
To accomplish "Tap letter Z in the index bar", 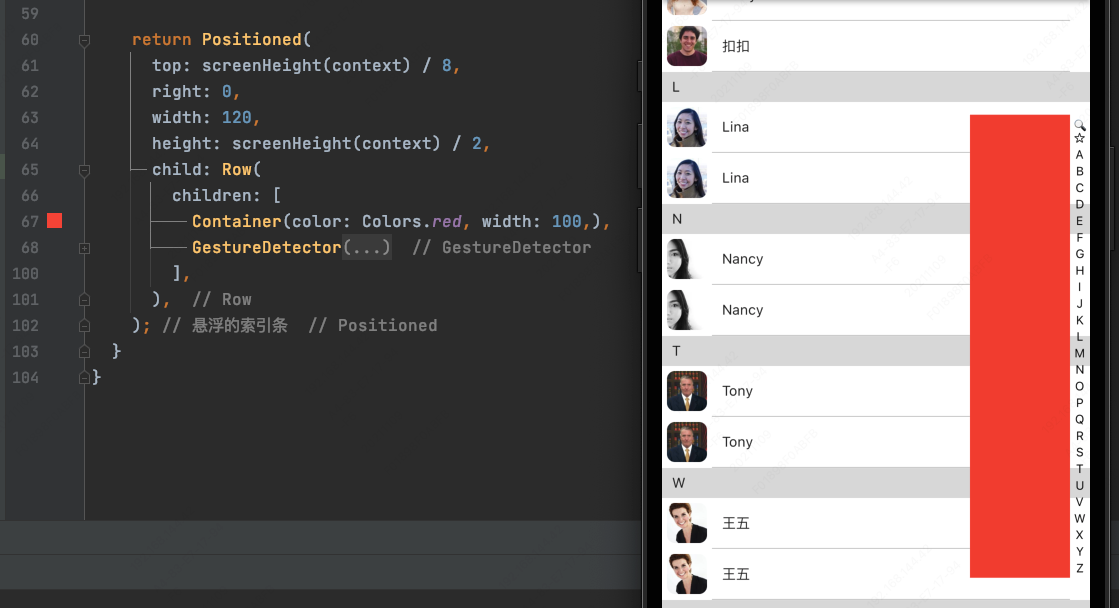I will click(1080, 568).
